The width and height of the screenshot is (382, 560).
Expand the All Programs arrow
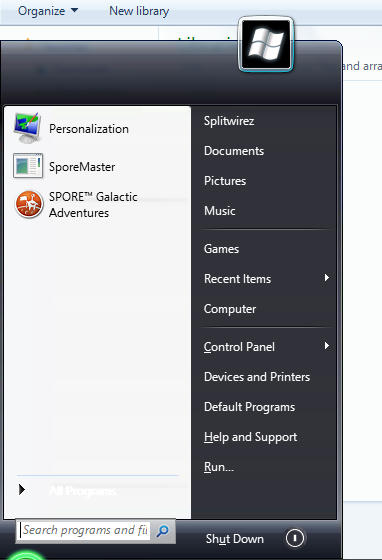click(22, 489)
